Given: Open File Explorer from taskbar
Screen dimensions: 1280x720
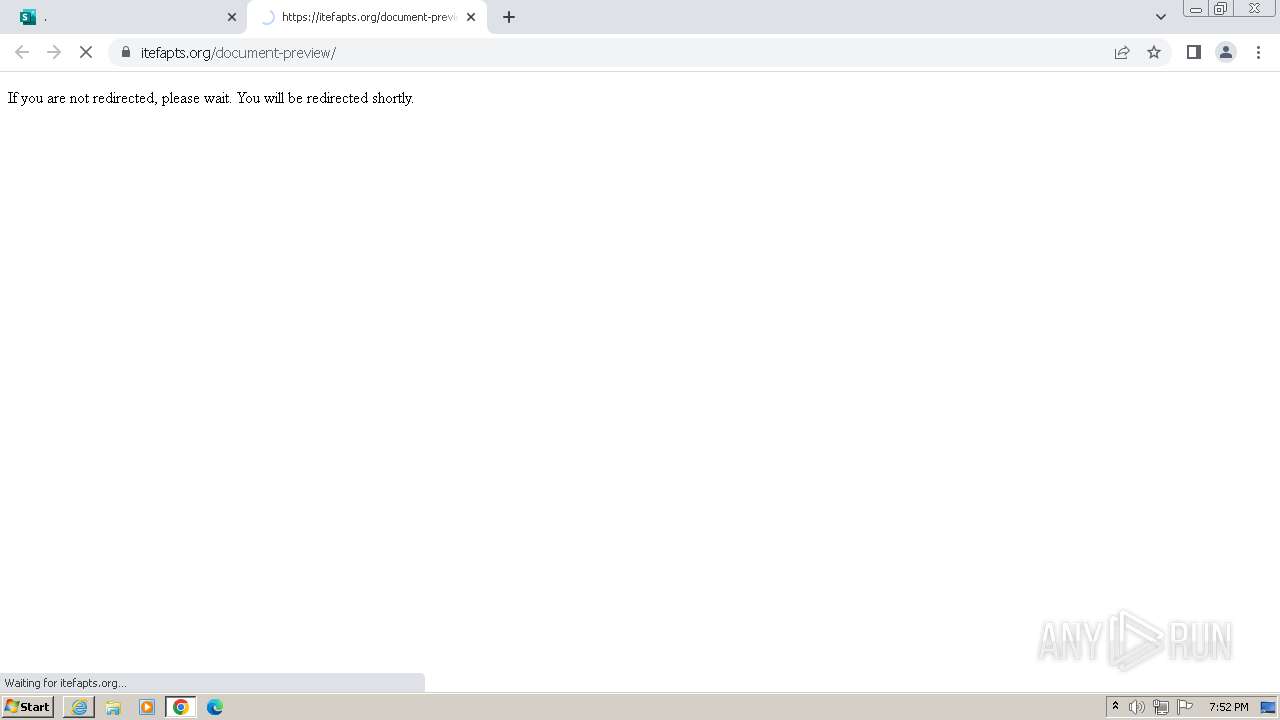Looking at the screenshot, I should [113, 707].
